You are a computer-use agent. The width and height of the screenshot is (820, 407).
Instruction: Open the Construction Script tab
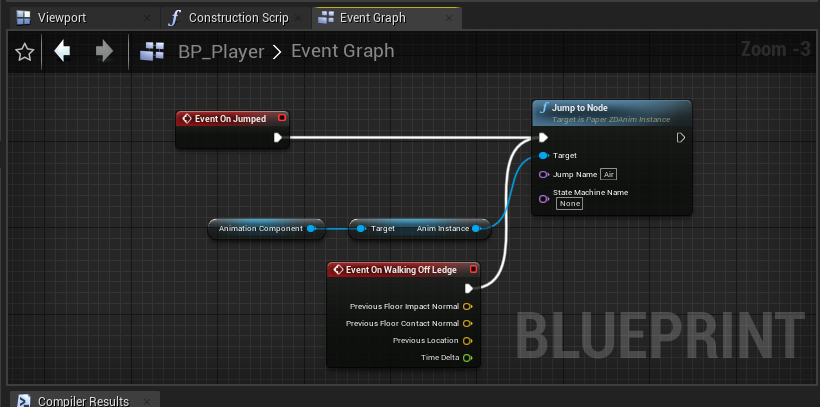[x=238, y=18]
